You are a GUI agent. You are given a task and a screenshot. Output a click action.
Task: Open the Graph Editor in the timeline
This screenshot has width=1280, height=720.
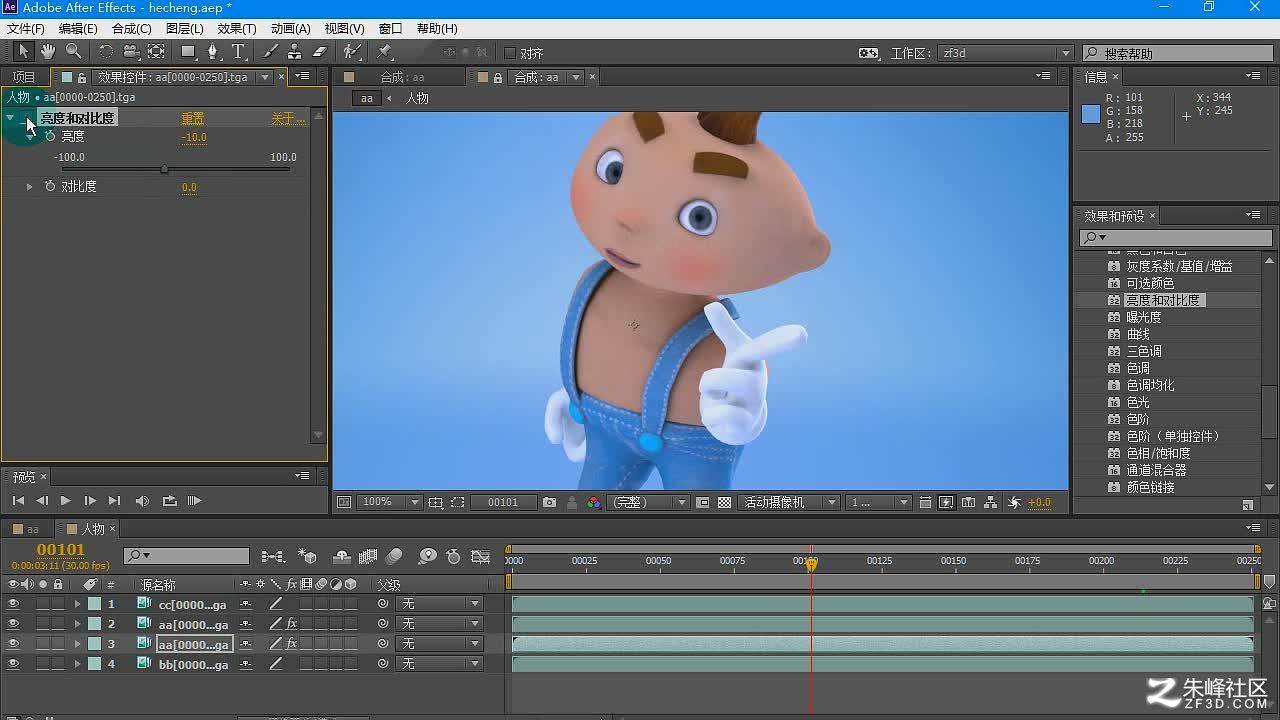click(481, 556)
